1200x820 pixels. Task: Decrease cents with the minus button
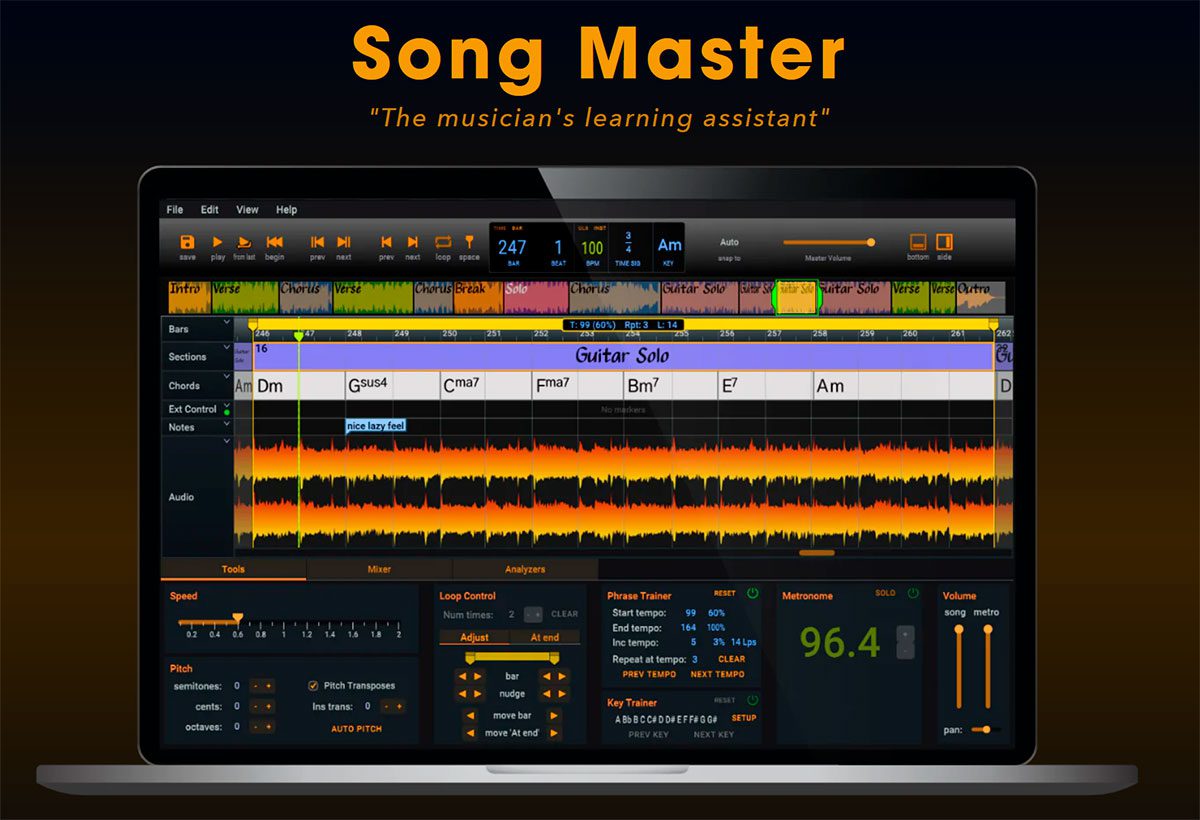254,706
